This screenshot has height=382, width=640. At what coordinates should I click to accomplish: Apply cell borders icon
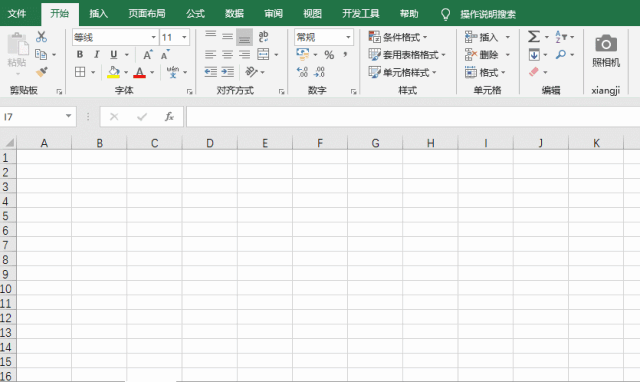(80, 72)
